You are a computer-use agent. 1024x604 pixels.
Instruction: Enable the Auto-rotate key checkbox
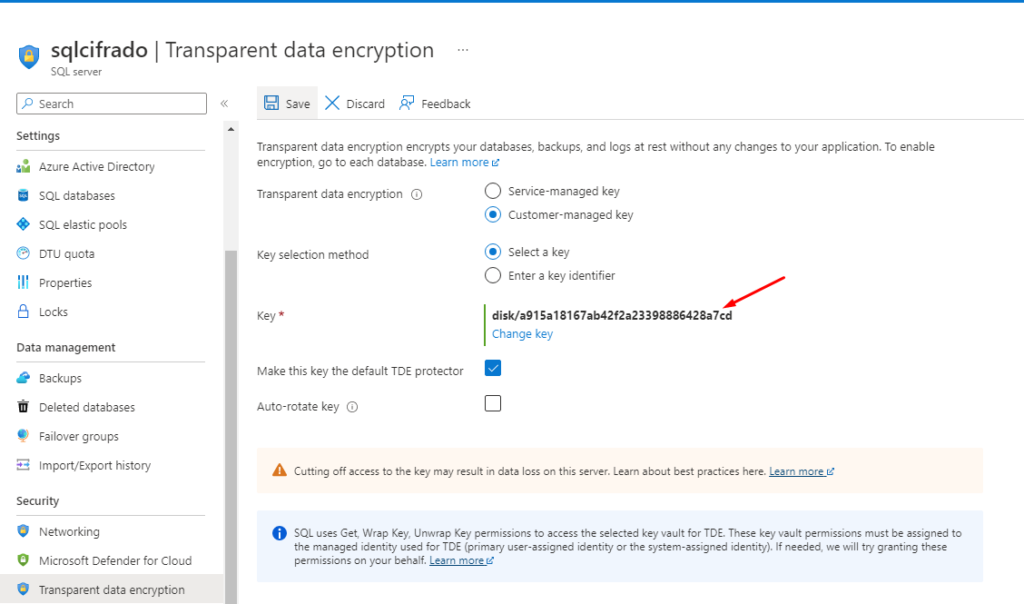[492, 404]
